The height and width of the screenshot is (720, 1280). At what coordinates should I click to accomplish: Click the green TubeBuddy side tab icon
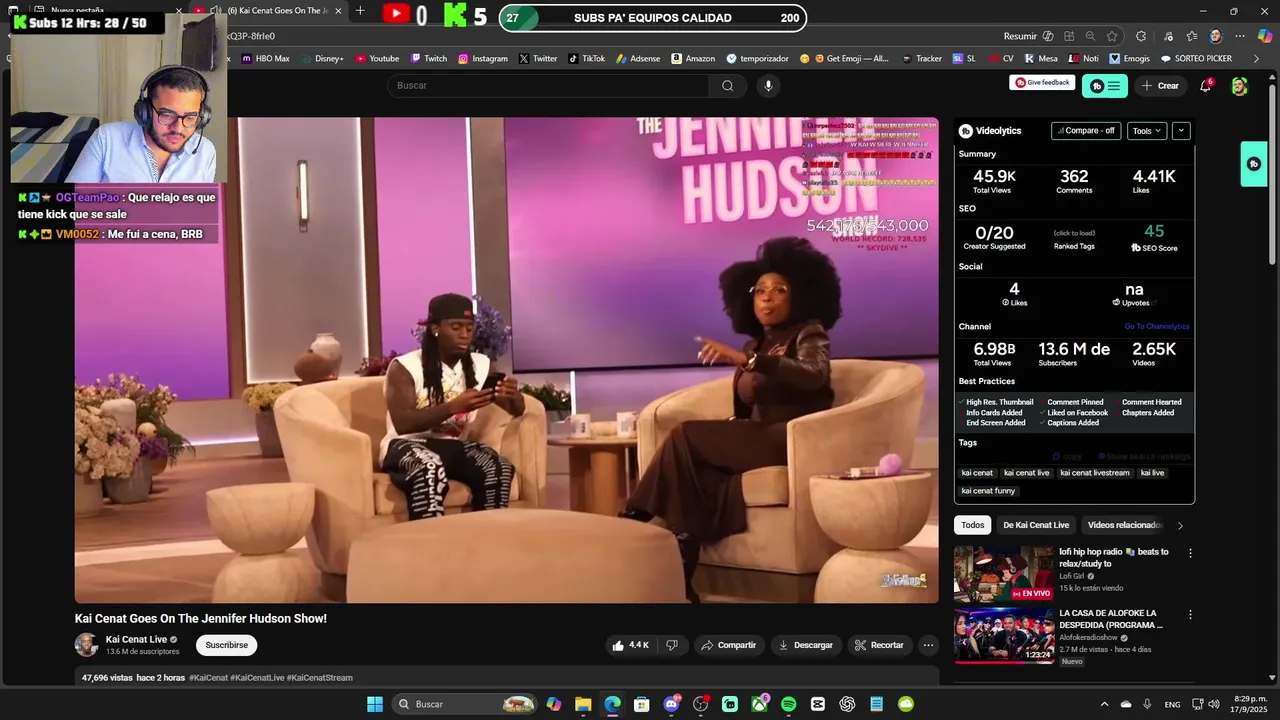pyautogui.click(x=1254, y=164)
